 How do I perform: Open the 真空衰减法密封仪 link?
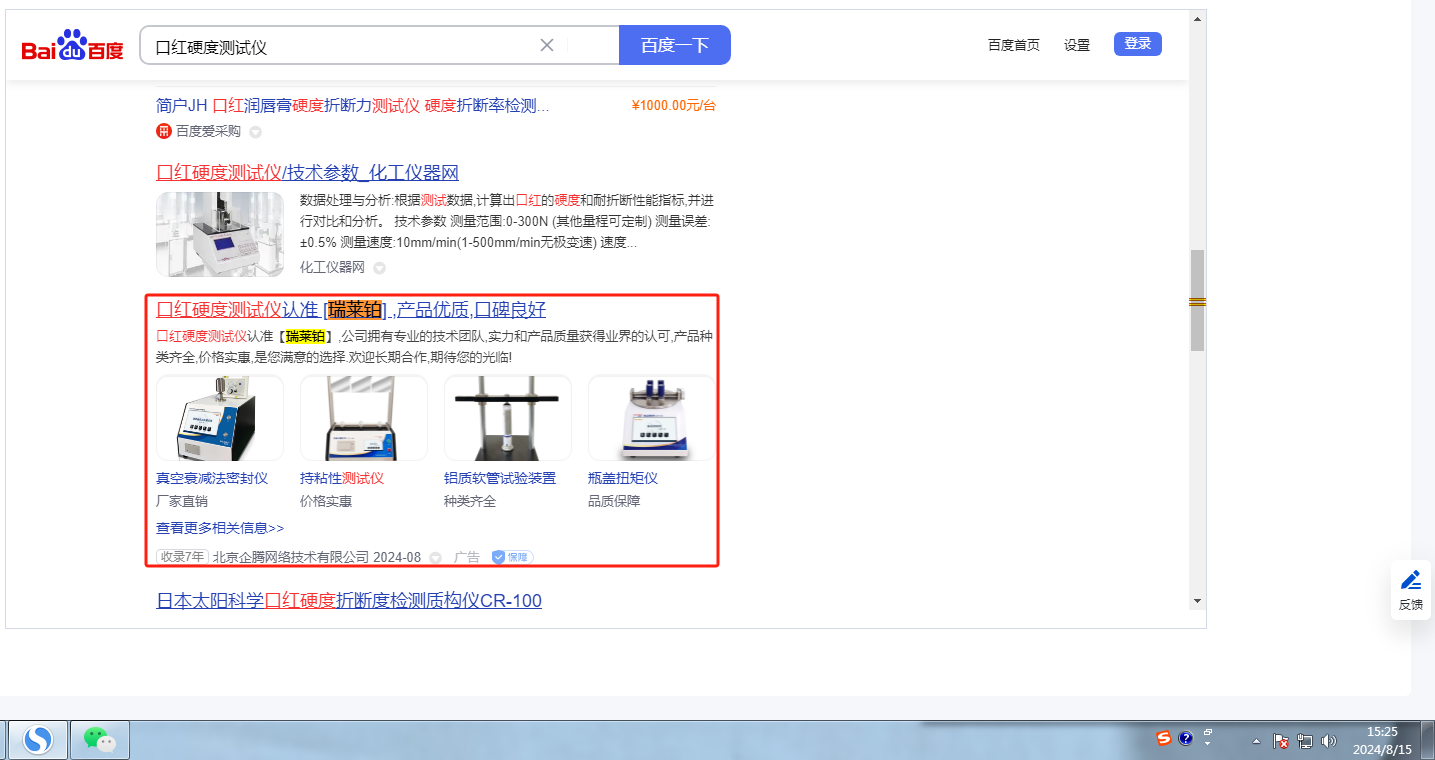pyautogui.click(x=212, y=478)
